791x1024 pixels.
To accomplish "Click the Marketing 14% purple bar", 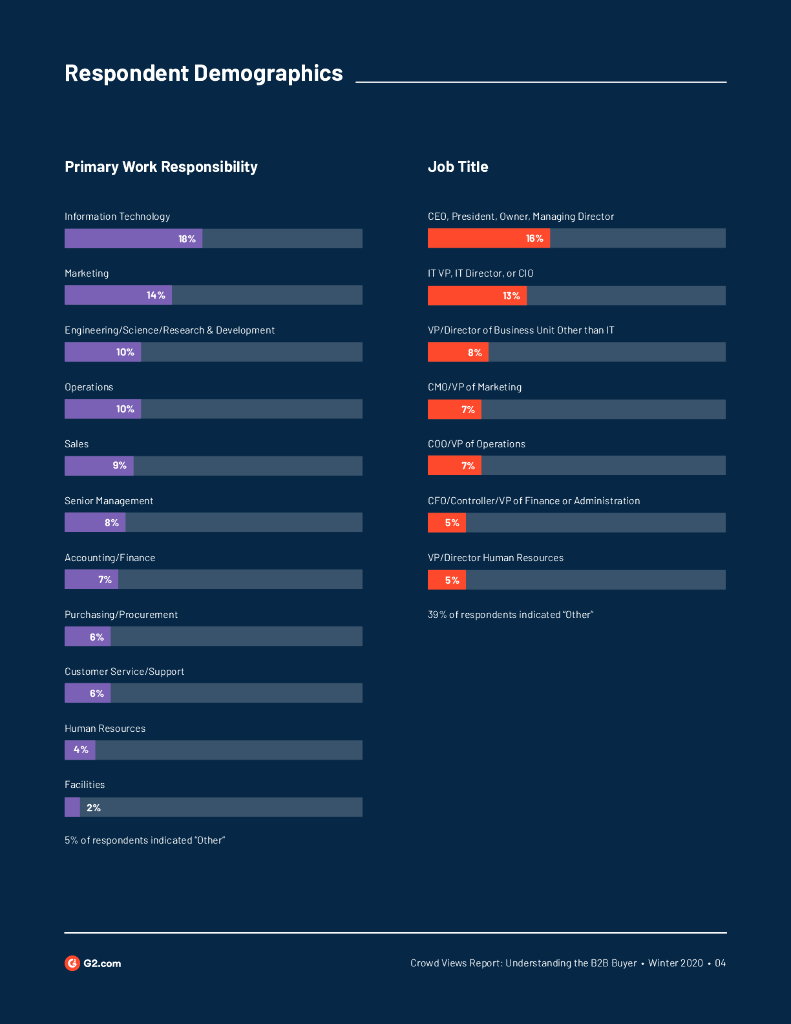I will pyautogui.click(x=118, y=295).
